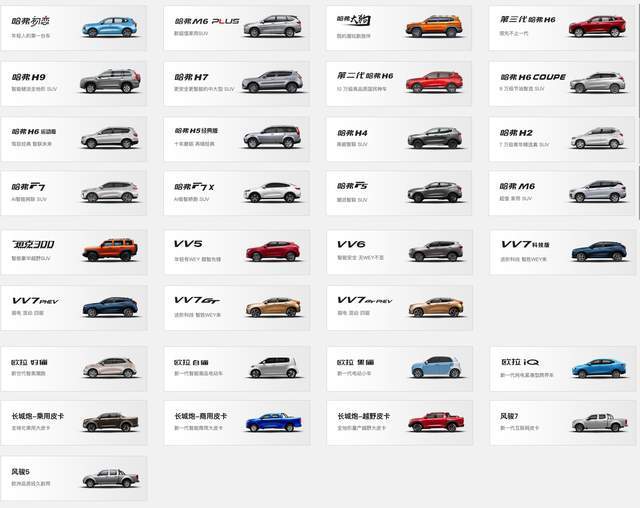Viewport: 640px width, 508px height.
Task: Choose the 哈弗H6运动版 car thumbnail
Action: 110,137
